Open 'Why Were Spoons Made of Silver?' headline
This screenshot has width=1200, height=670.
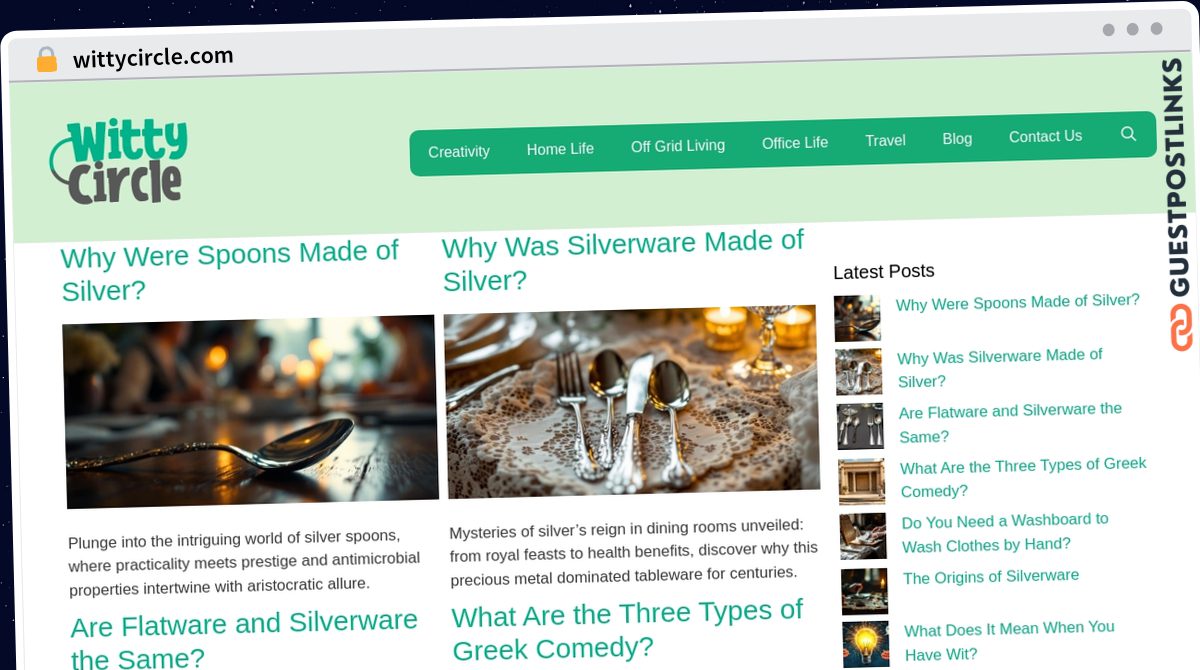coord(230,271)
